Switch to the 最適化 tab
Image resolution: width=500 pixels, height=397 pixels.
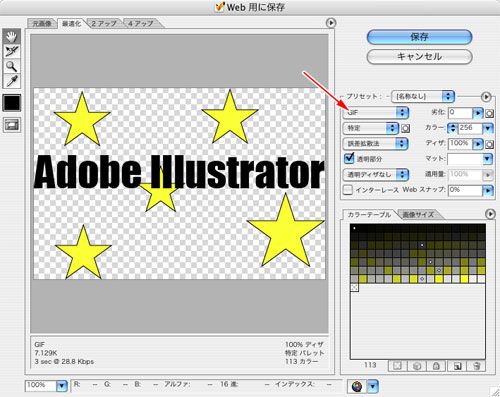point(71,24)
